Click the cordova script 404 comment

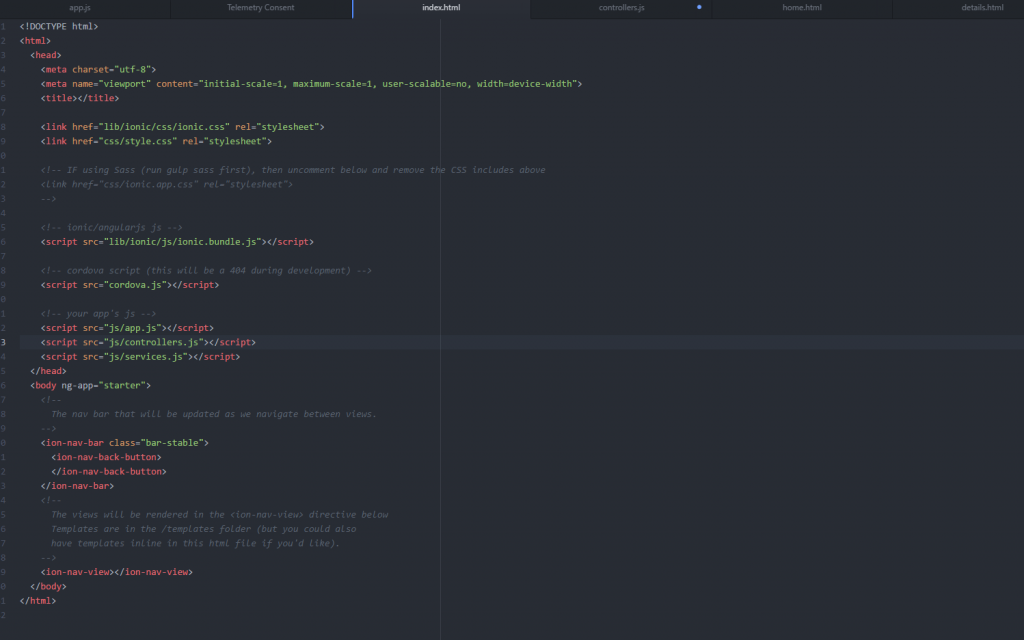(206, 270)
